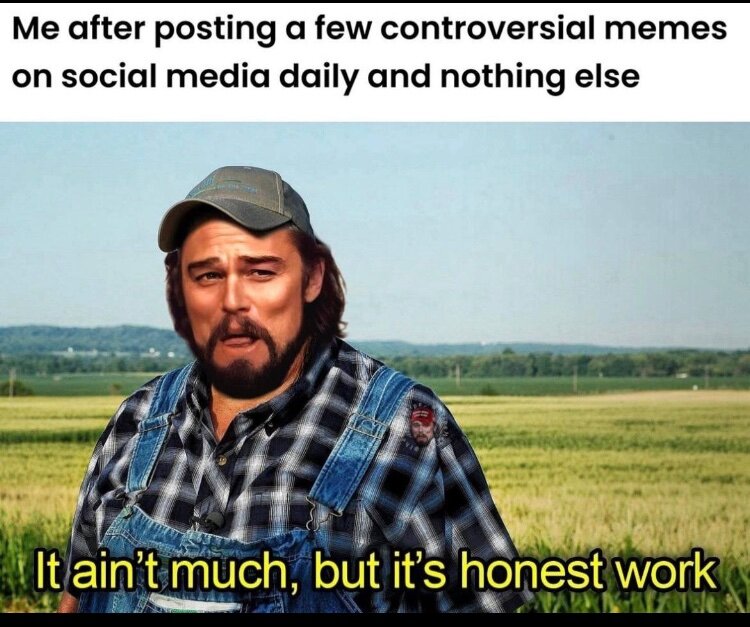Click the shirt collar button
Viewport: 750px width, 627px height.
pyautogui.click(x=221, y=461)
